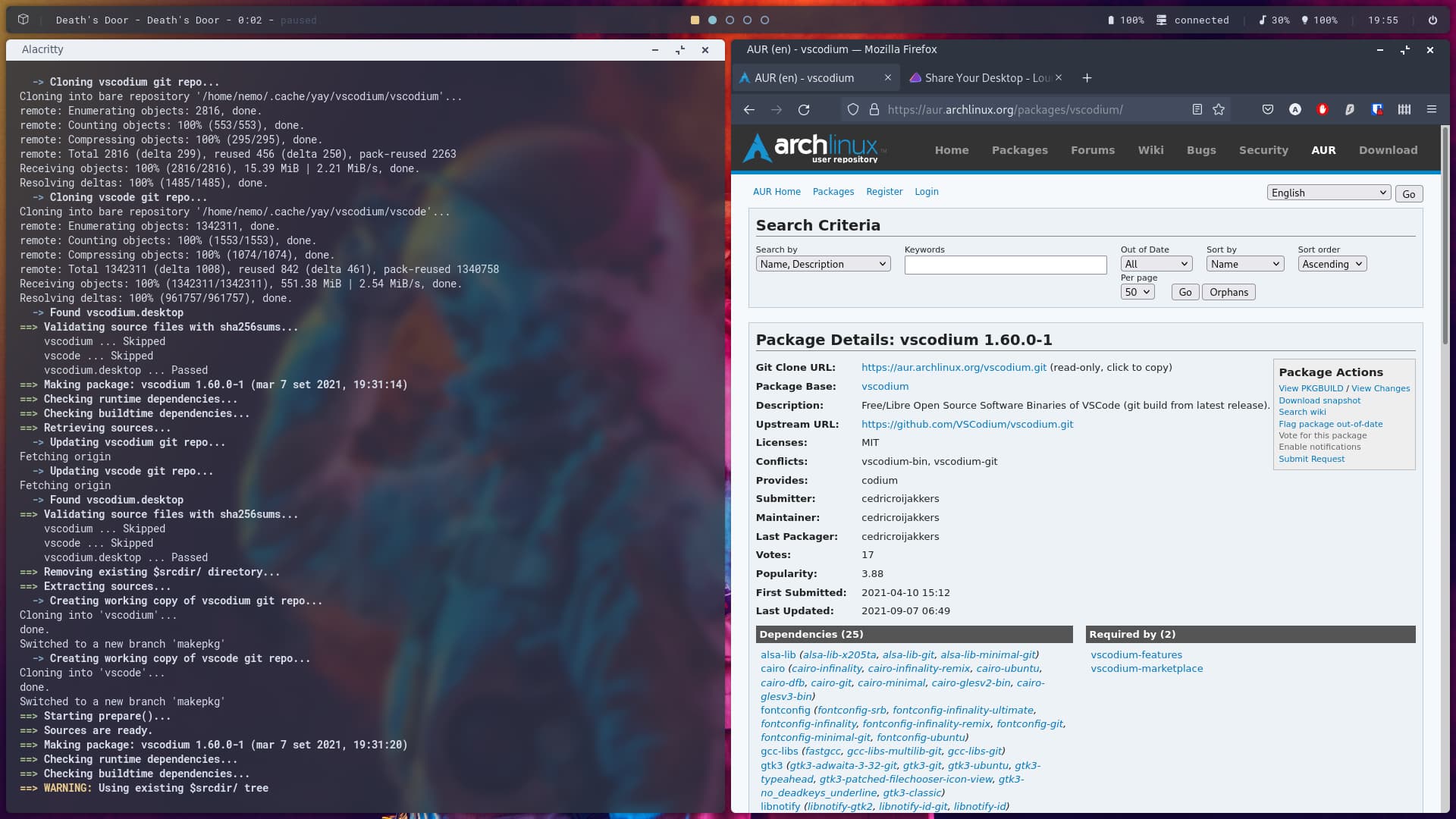Open the Out of Date dropdown
This screenshot has width=1456, height=819.
click(1156, 264)
